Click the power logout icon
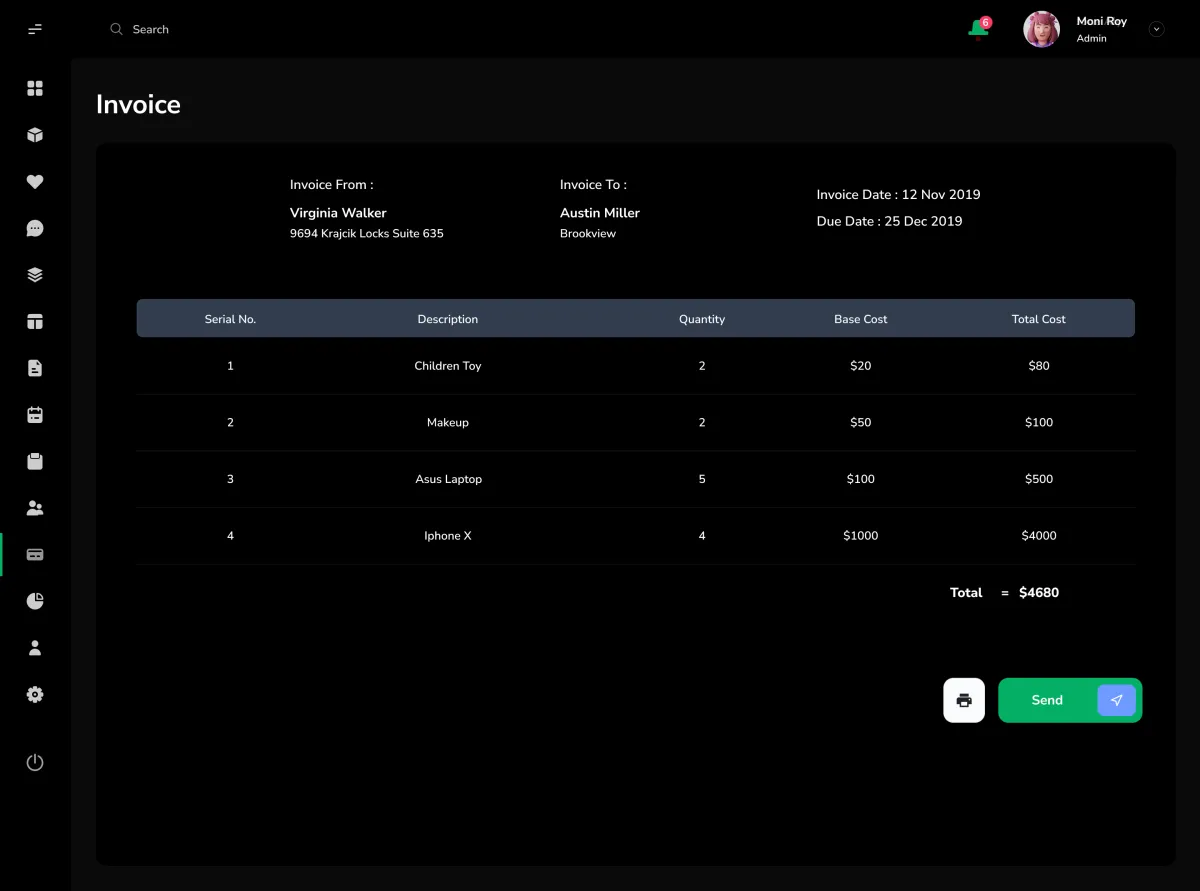This screenshot has width=1200, height=891. point(35,762)
